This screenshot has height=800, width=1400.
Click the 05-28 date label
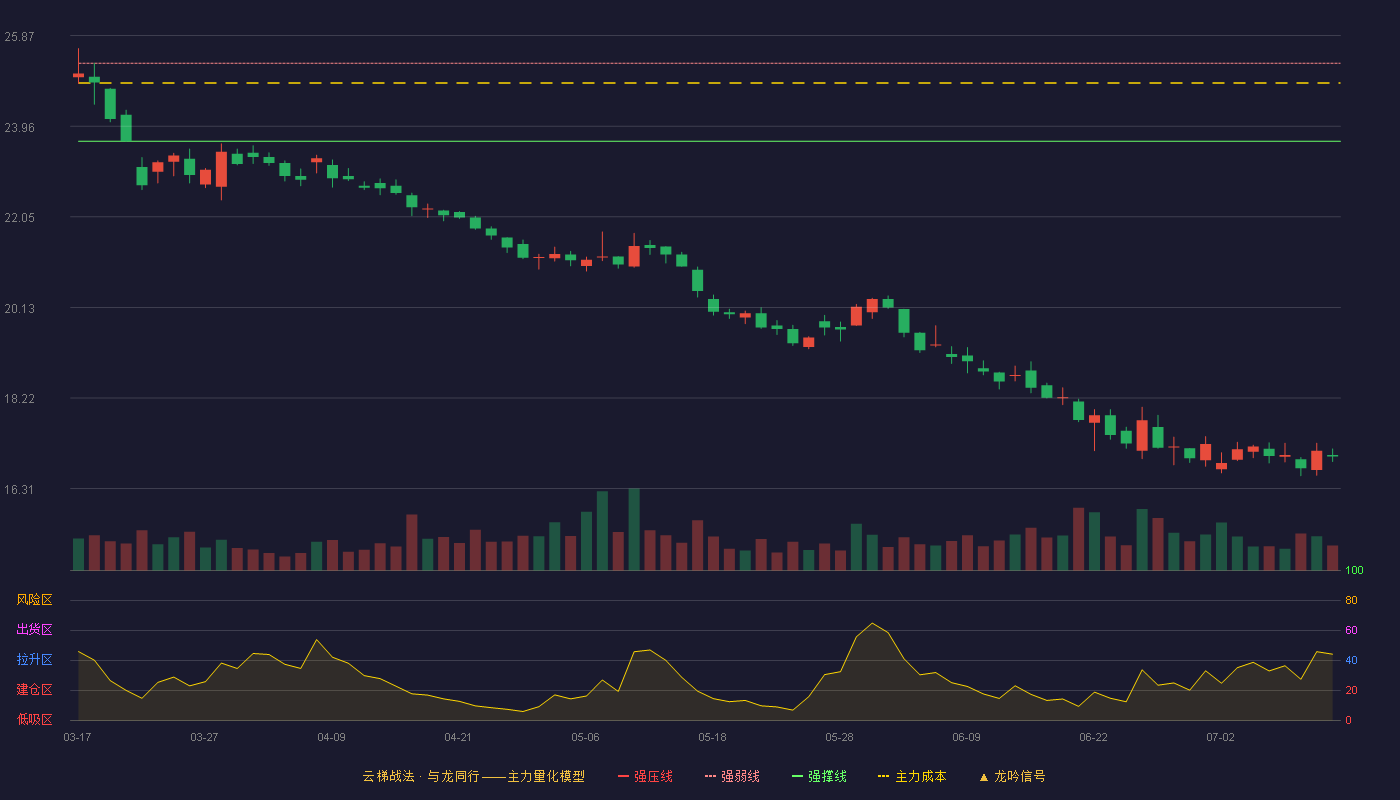(839, 737)
